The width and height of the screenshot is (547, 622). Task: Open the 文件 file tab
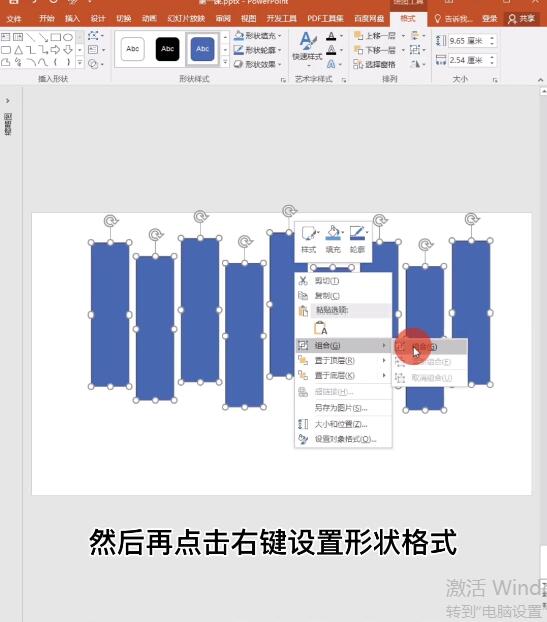click(x=14, y=19)
